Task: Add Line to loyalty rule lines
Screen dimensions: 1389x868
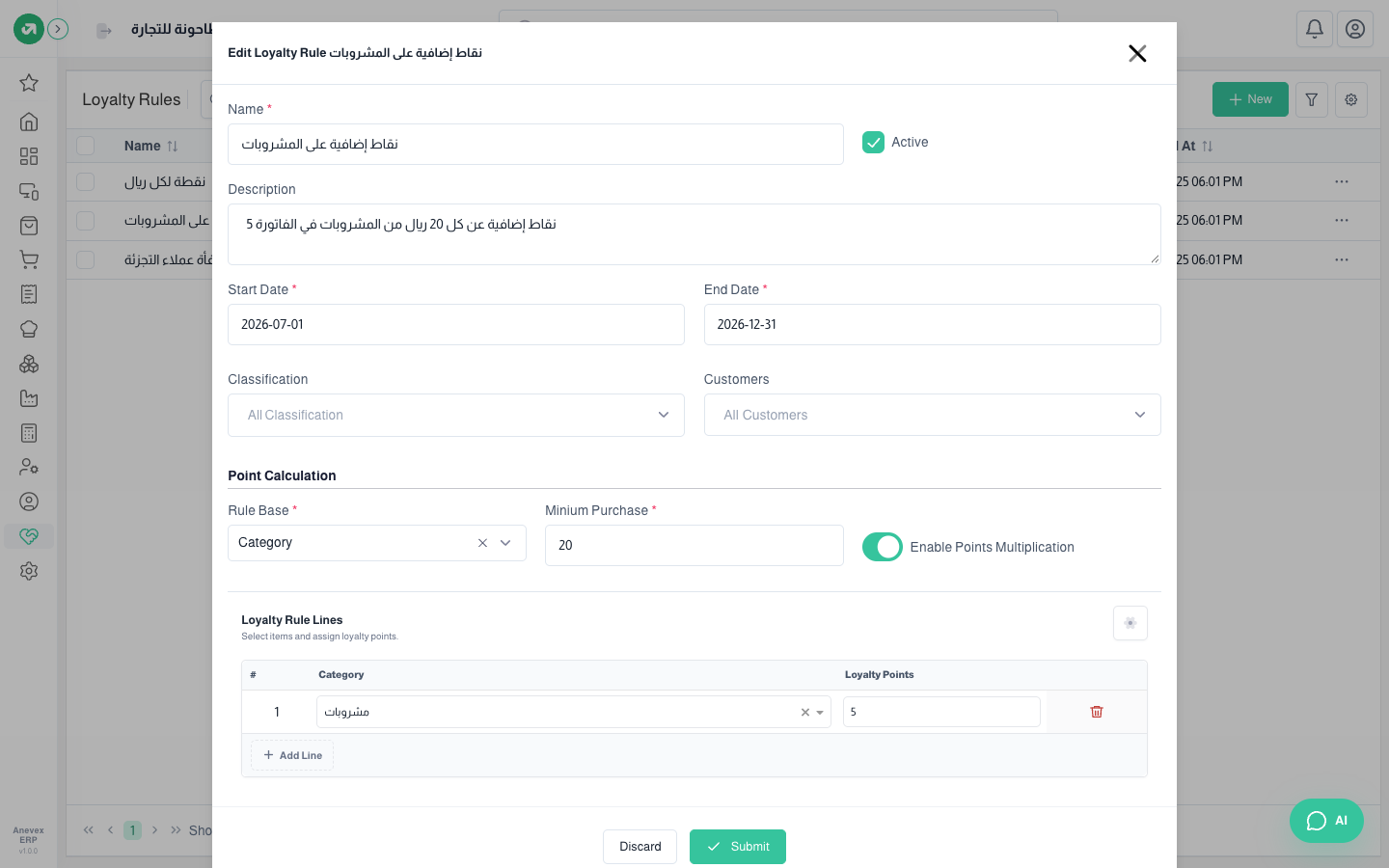Action: pyautogui.click(x=292, y=755)
